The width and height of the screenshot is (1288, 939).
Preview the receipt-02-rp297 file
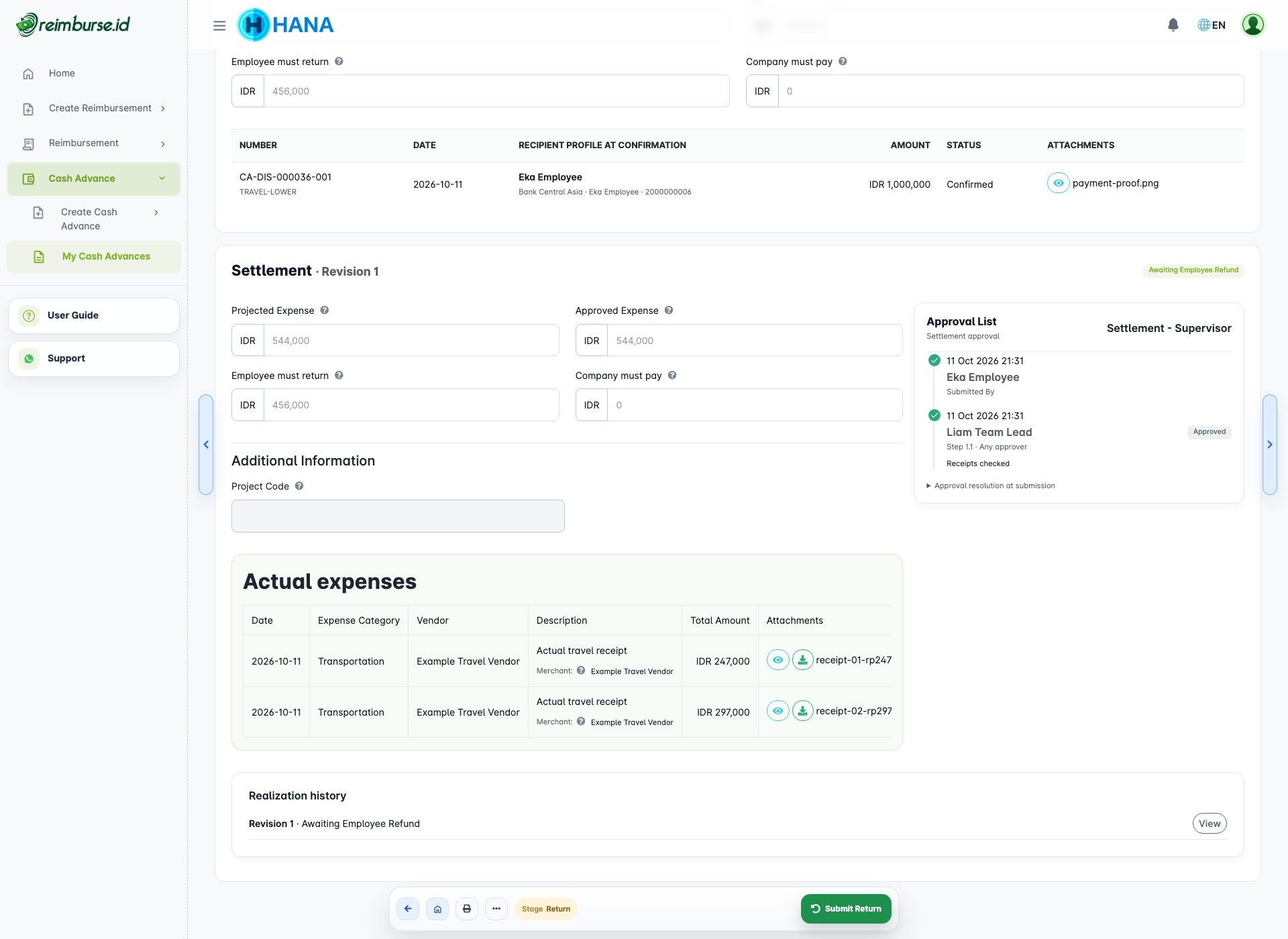pos(777,711)
